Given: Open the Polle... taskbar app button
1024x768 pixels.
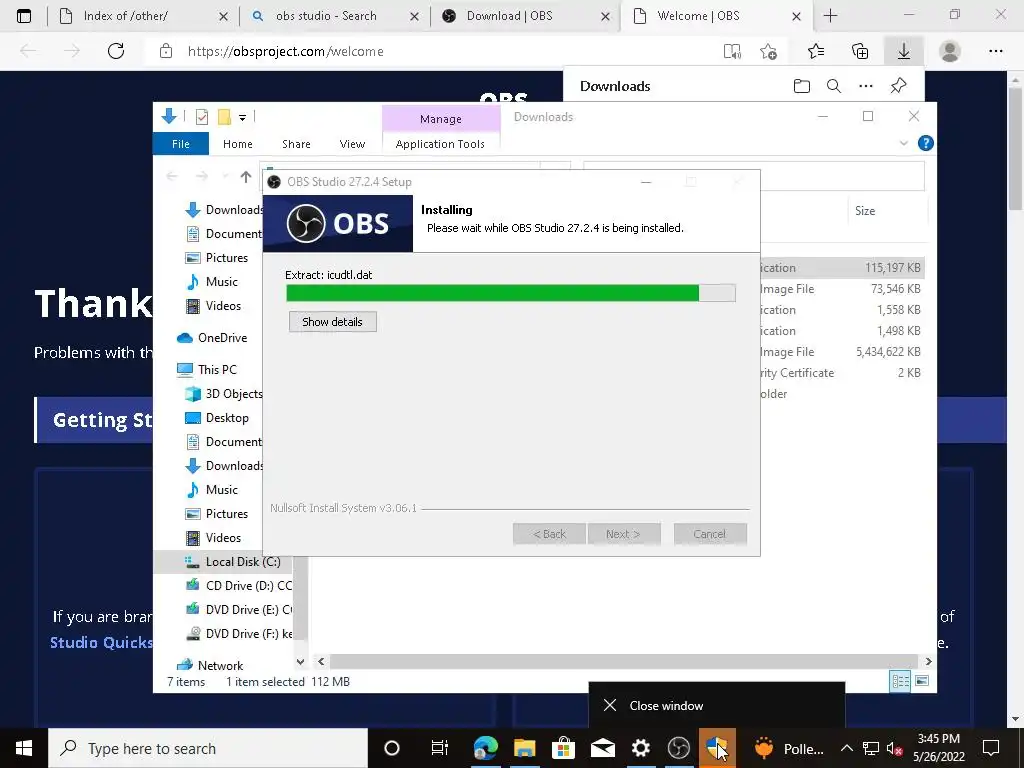Looking at the screenshot, I should [x=788, y=748].
